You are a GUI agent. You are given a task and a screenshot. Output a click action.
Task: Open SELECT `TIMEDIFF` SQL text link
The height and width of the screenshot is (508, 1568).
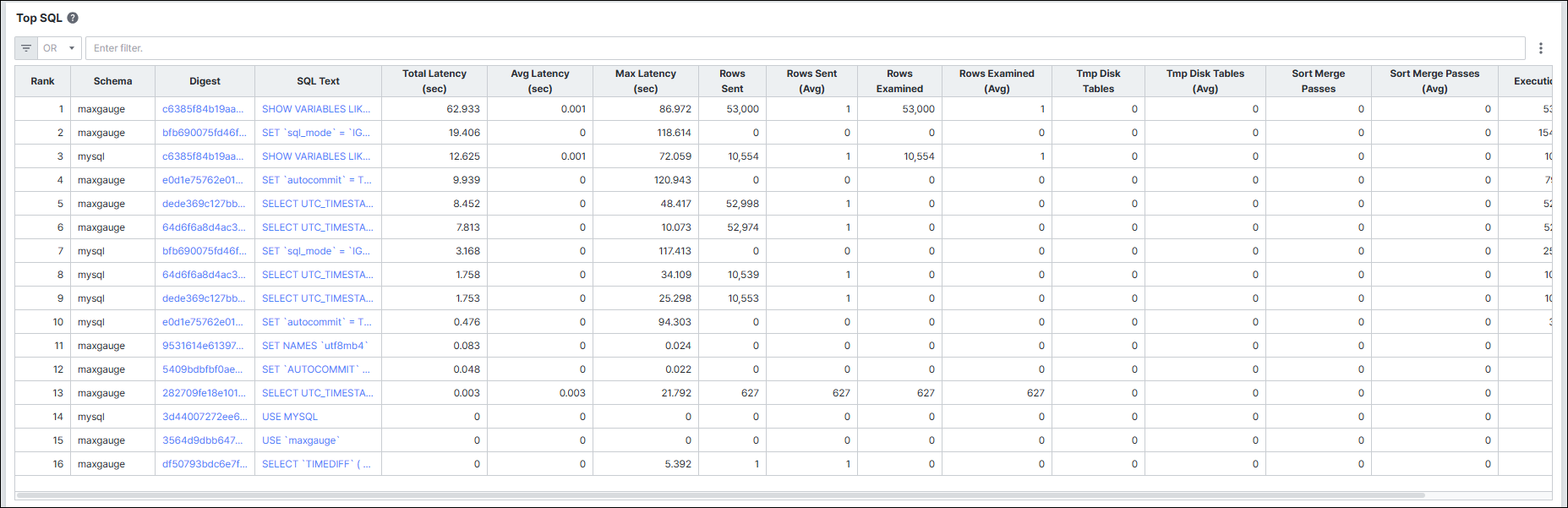(x=316, y=464)
